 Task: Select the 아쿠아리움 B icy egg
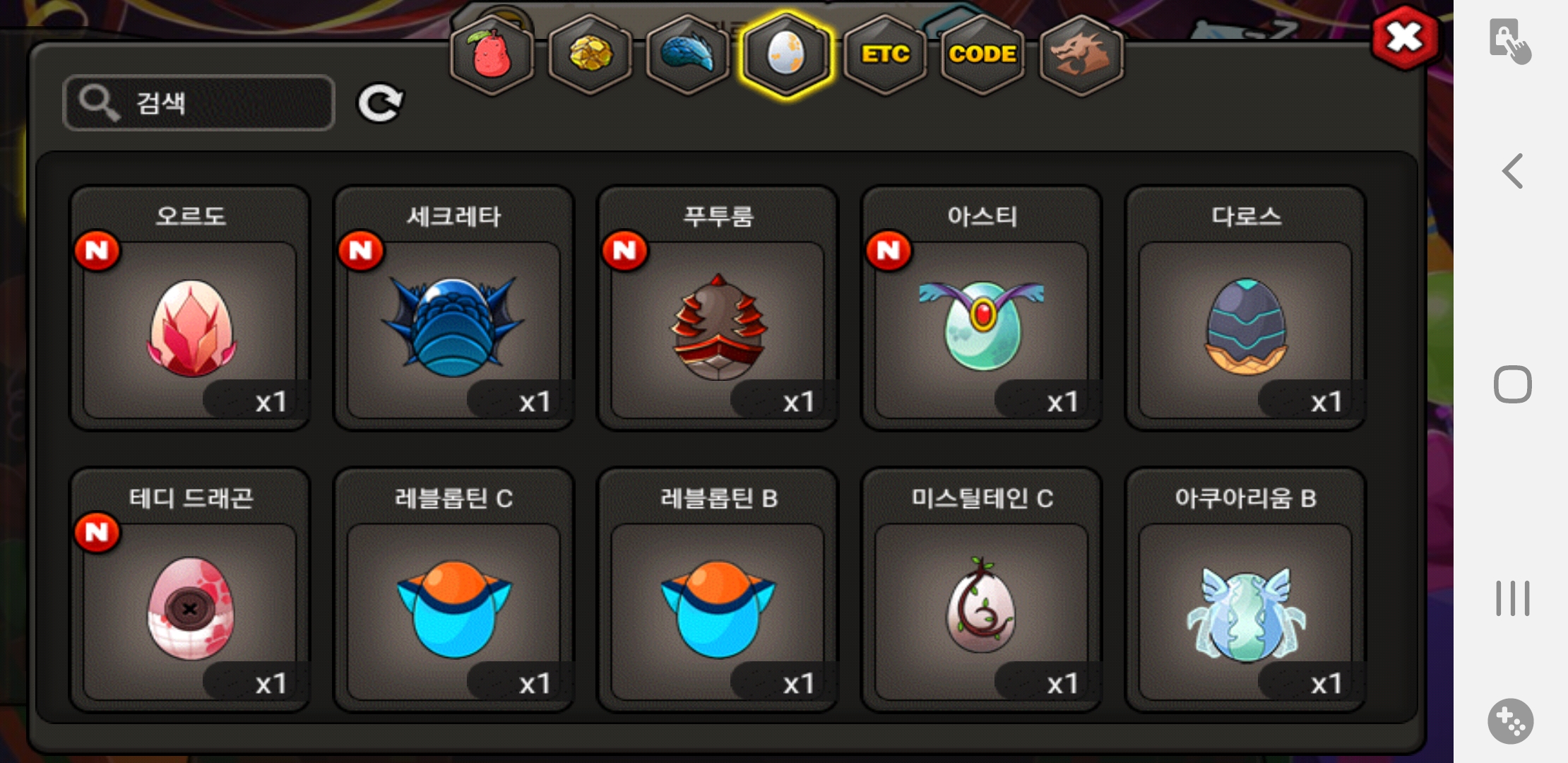[1245, 590]
